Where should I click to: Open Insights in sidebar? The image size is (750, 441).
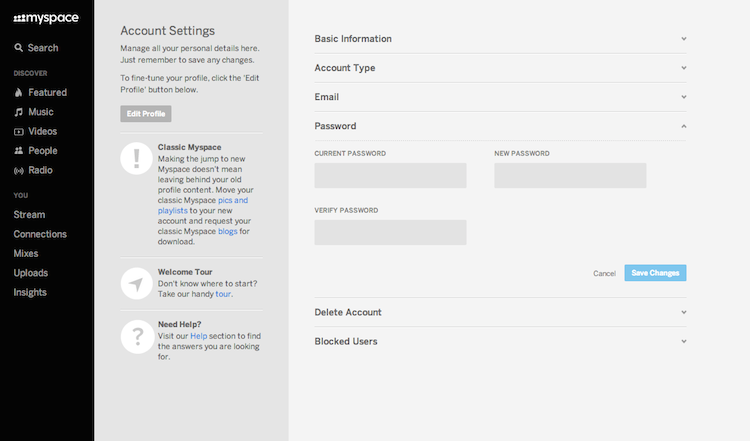click(30, 293)
